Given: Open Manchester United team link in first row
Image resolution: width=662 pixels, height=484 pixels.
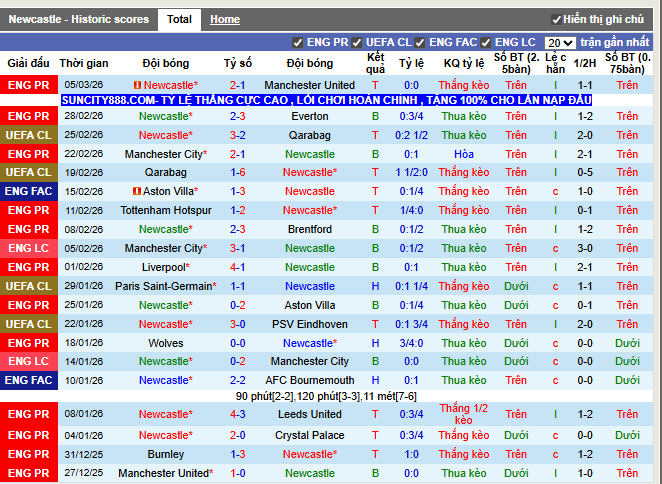Looking at the screenshot, I should tap(309, 86).
